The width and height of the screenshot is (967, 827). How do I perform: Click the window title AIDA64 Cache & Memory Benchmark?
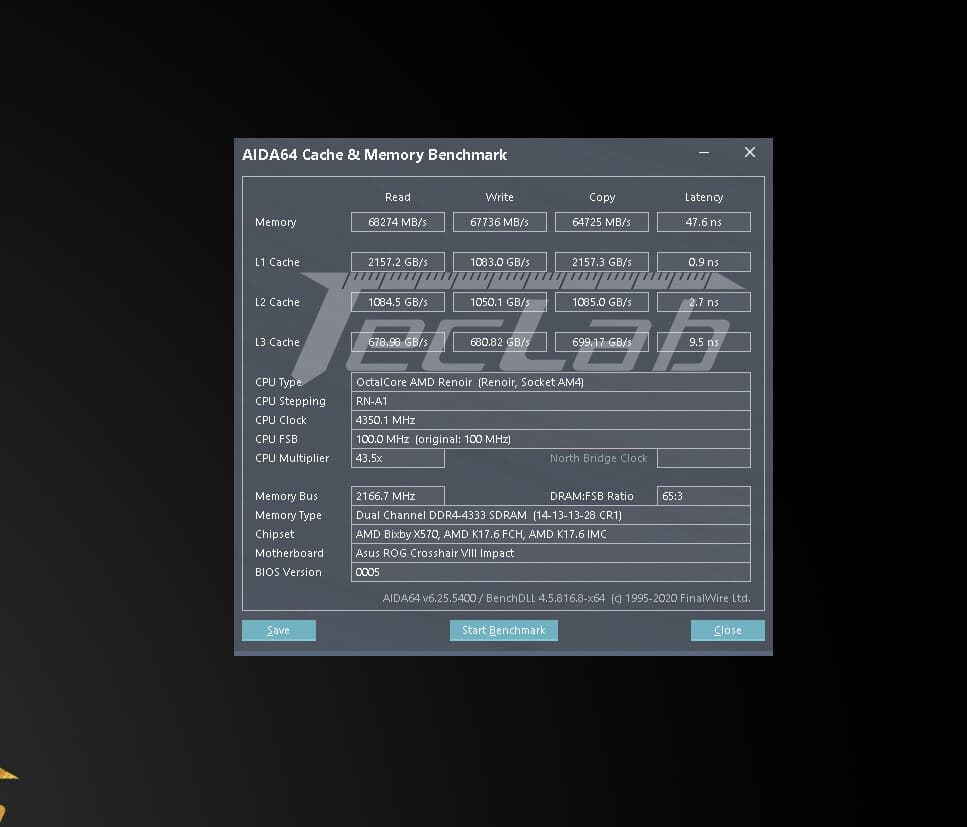[374, 155]
